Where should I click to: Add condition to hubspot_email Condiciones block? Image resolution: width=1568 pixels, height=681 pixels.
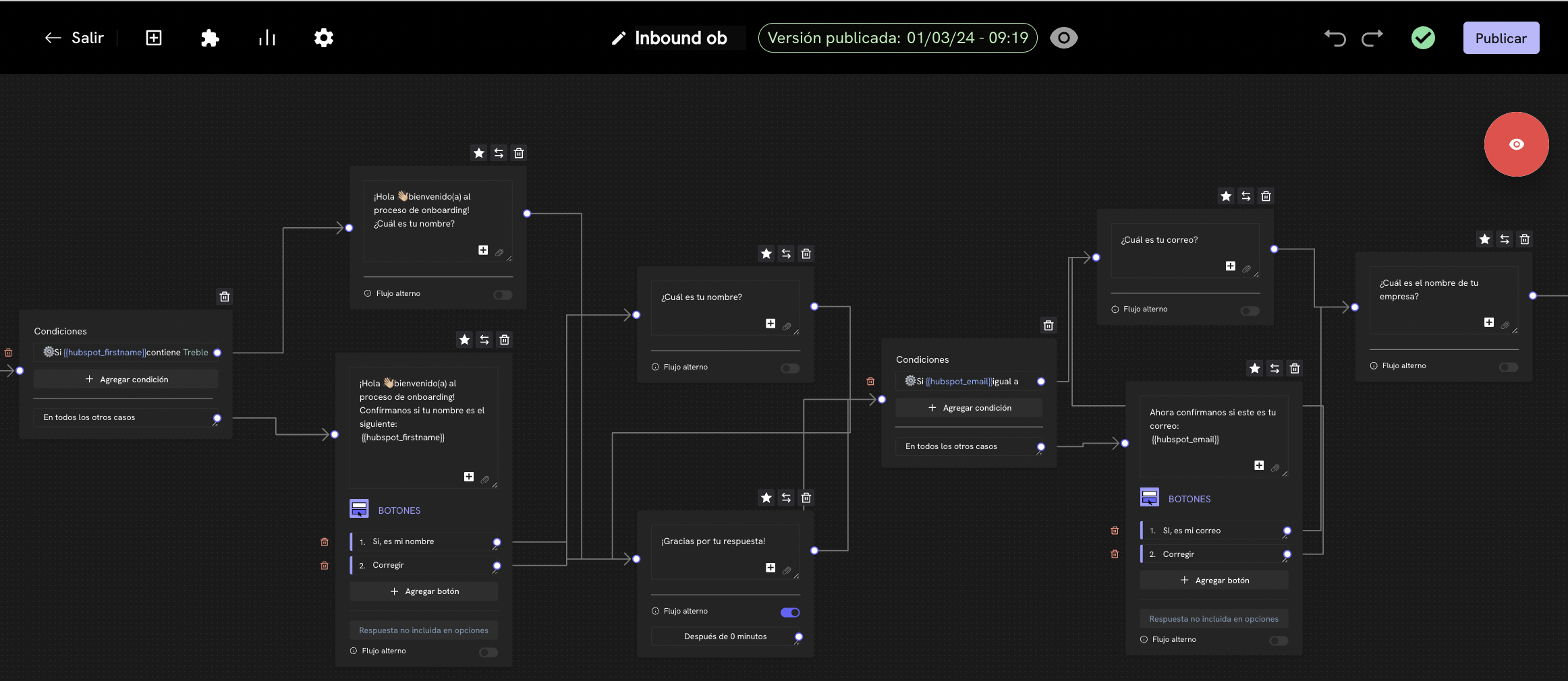tap(970, 408)
